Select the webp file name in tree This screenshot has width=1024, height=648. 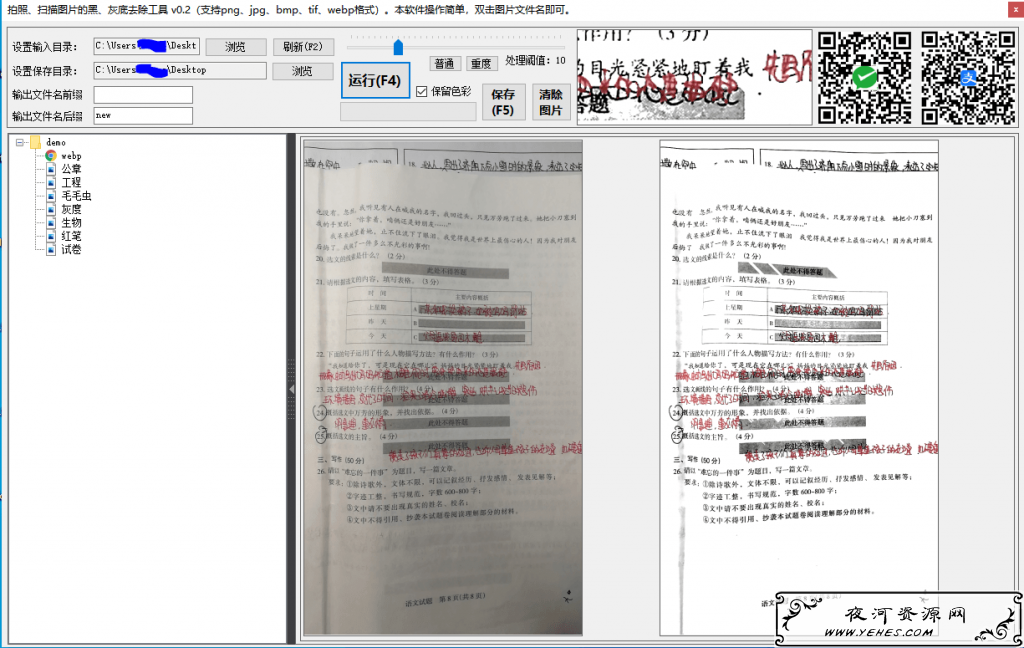point(71,155)
